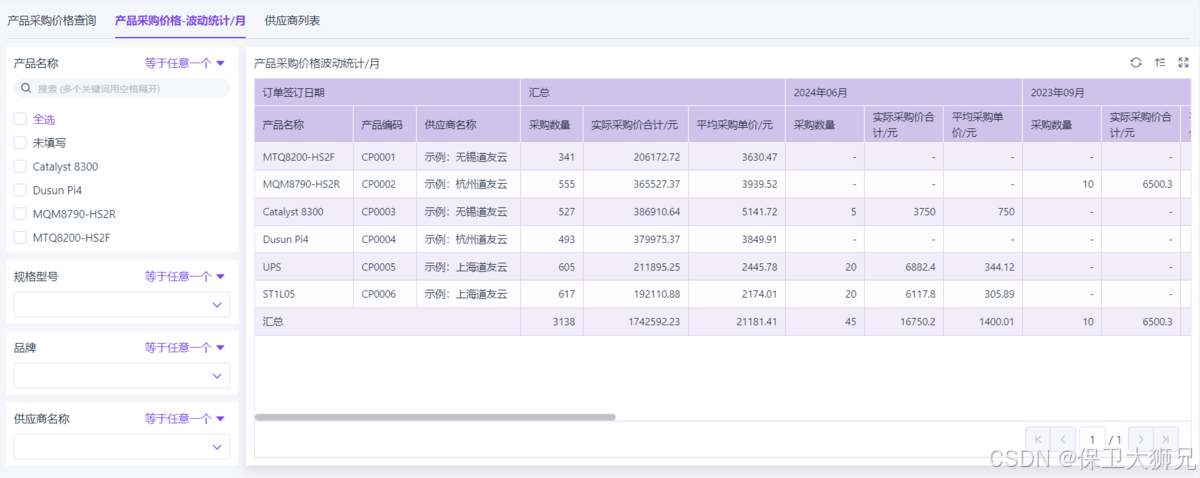Open the 品牌 condition dropdown 等于任意一个
The height and width of the screenshot is (478, 1200).
coord(185,348)
